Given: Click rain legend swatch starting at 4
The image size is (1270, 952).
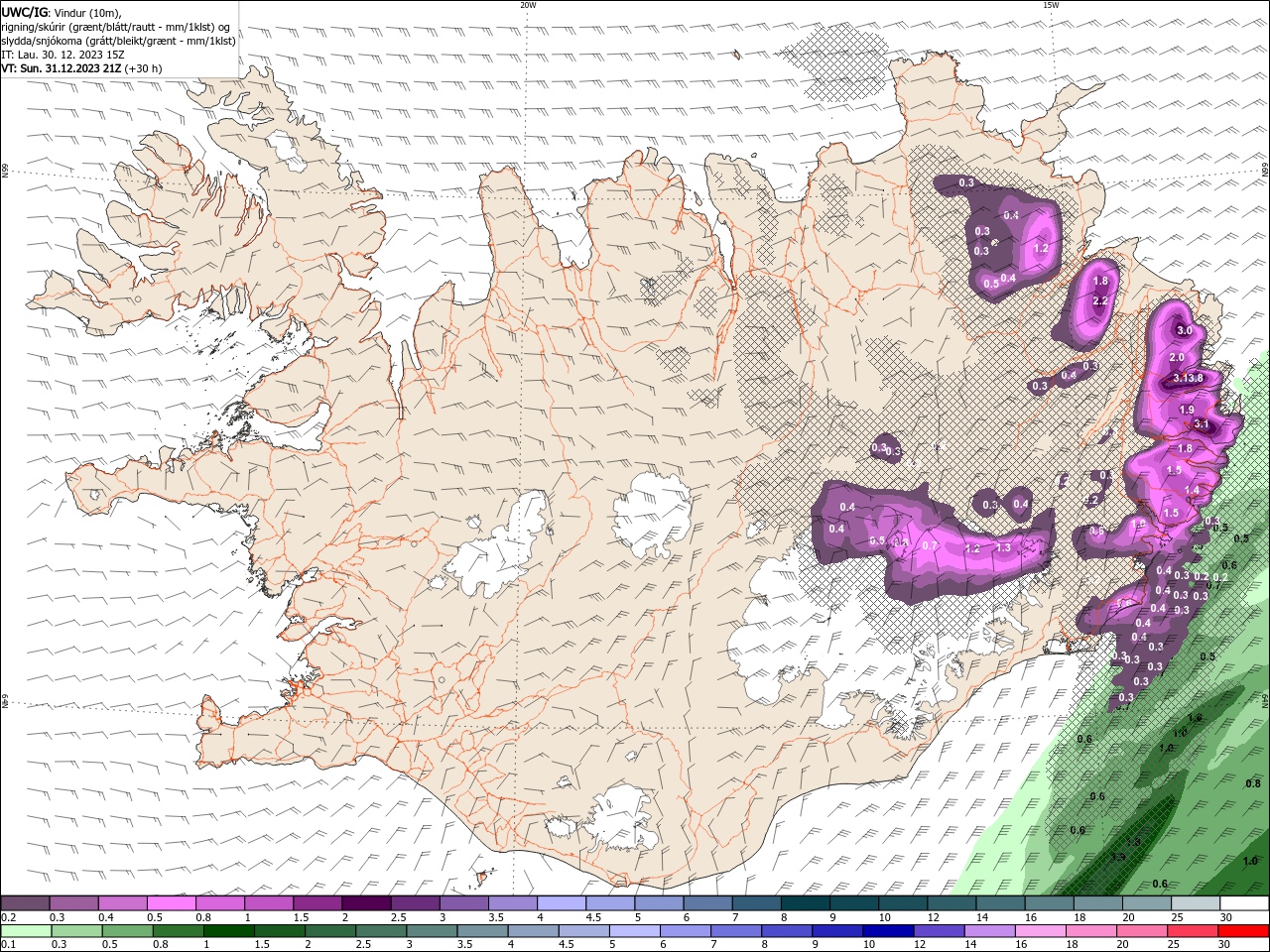Looking at the screenshot, I should pos(533,931).
